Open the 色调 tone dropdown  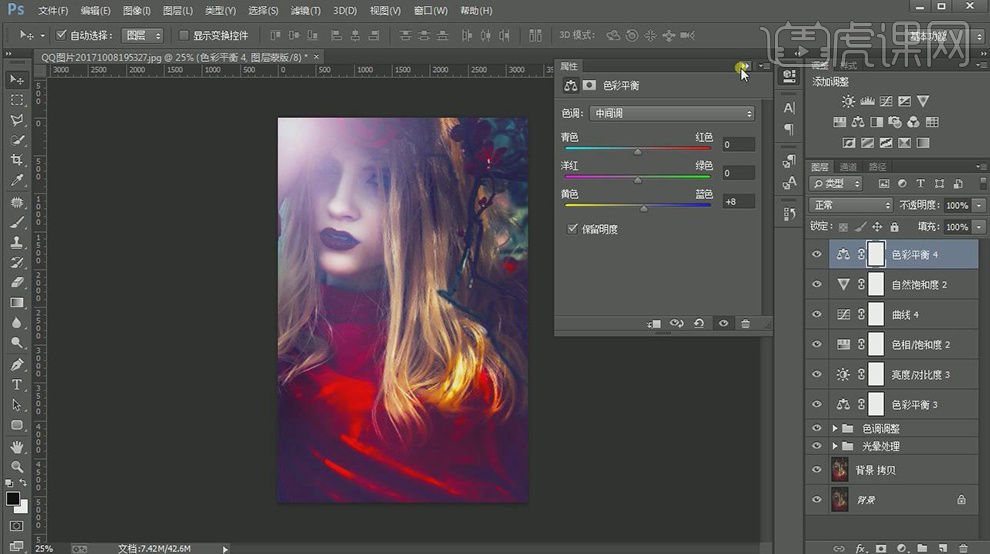coord(671,114)
